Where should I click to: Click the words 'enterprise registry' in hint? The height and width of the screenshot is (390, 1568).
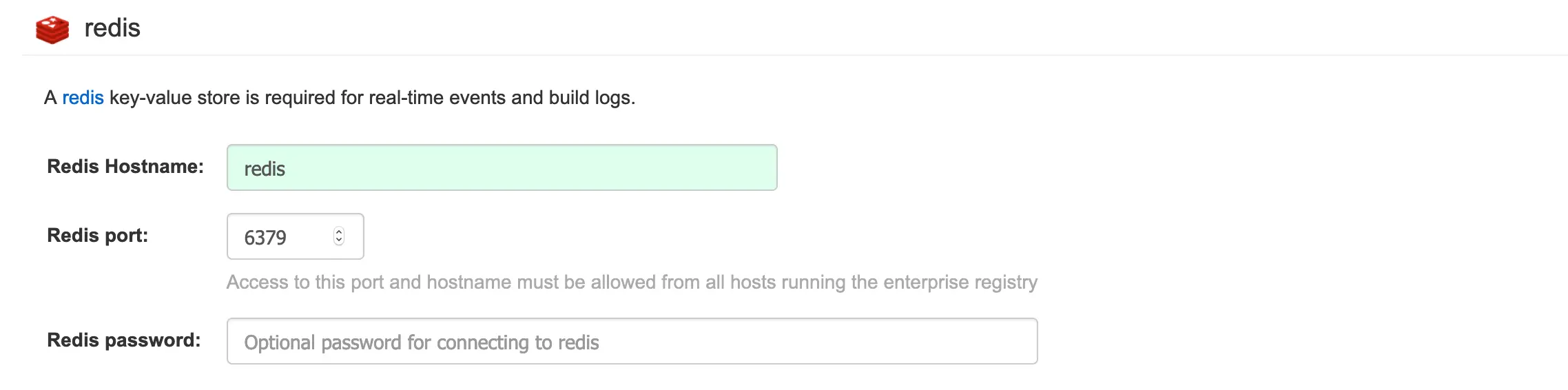(x=960, y=283)
